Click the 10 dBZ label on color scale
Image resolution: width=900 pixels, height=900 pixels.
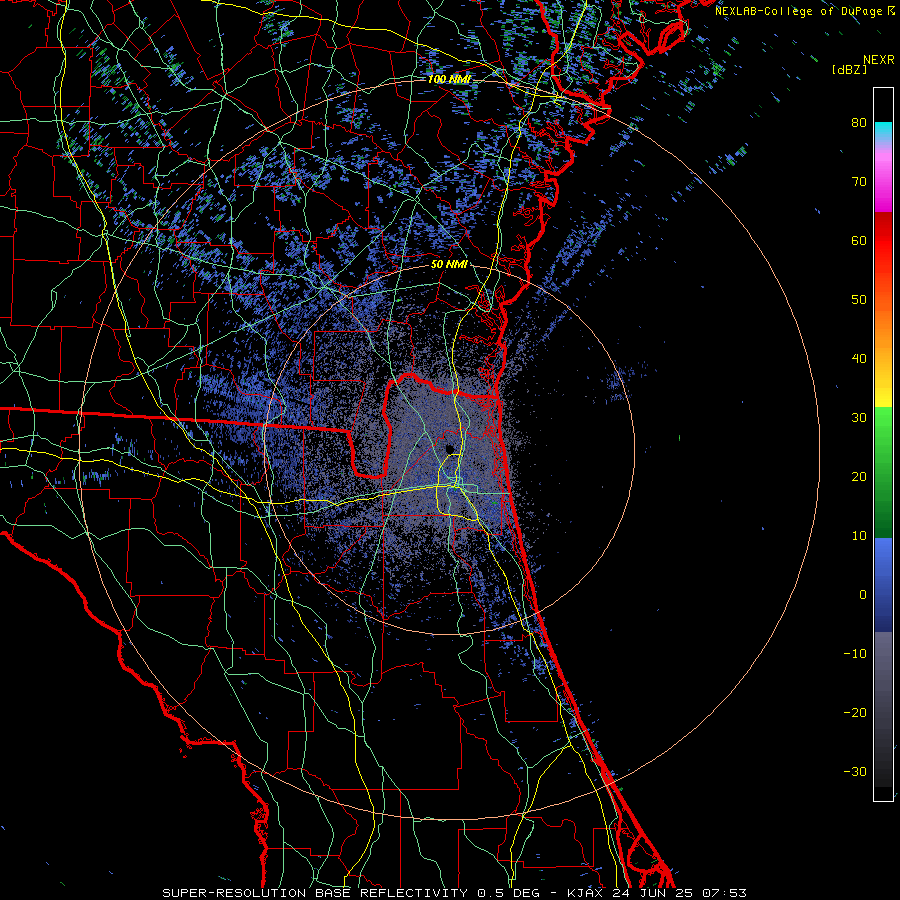pyautogui.click(x=859, y=536)
